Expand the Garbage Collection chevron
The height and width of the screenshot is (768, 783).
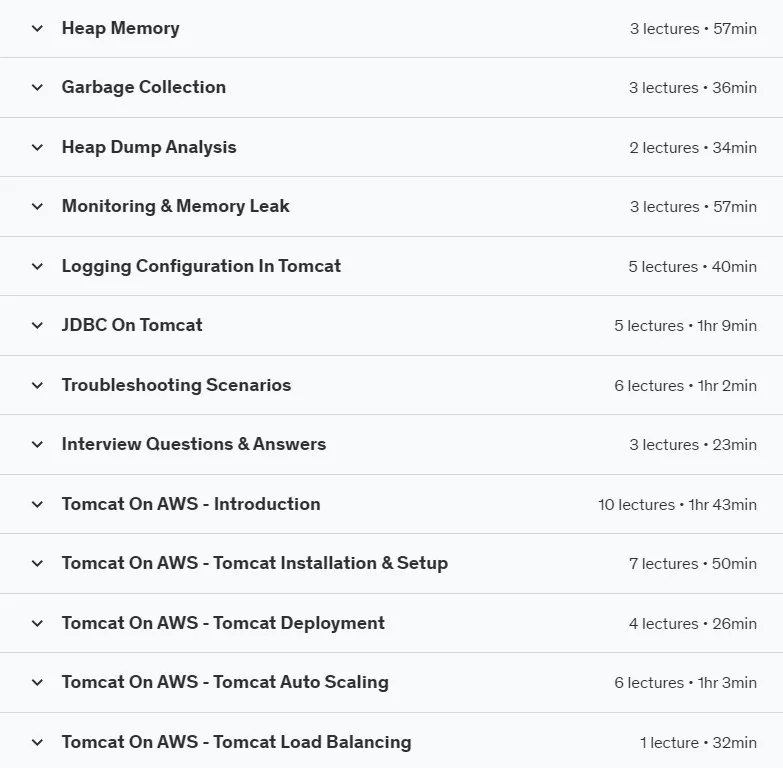click(x=37, y=87)
